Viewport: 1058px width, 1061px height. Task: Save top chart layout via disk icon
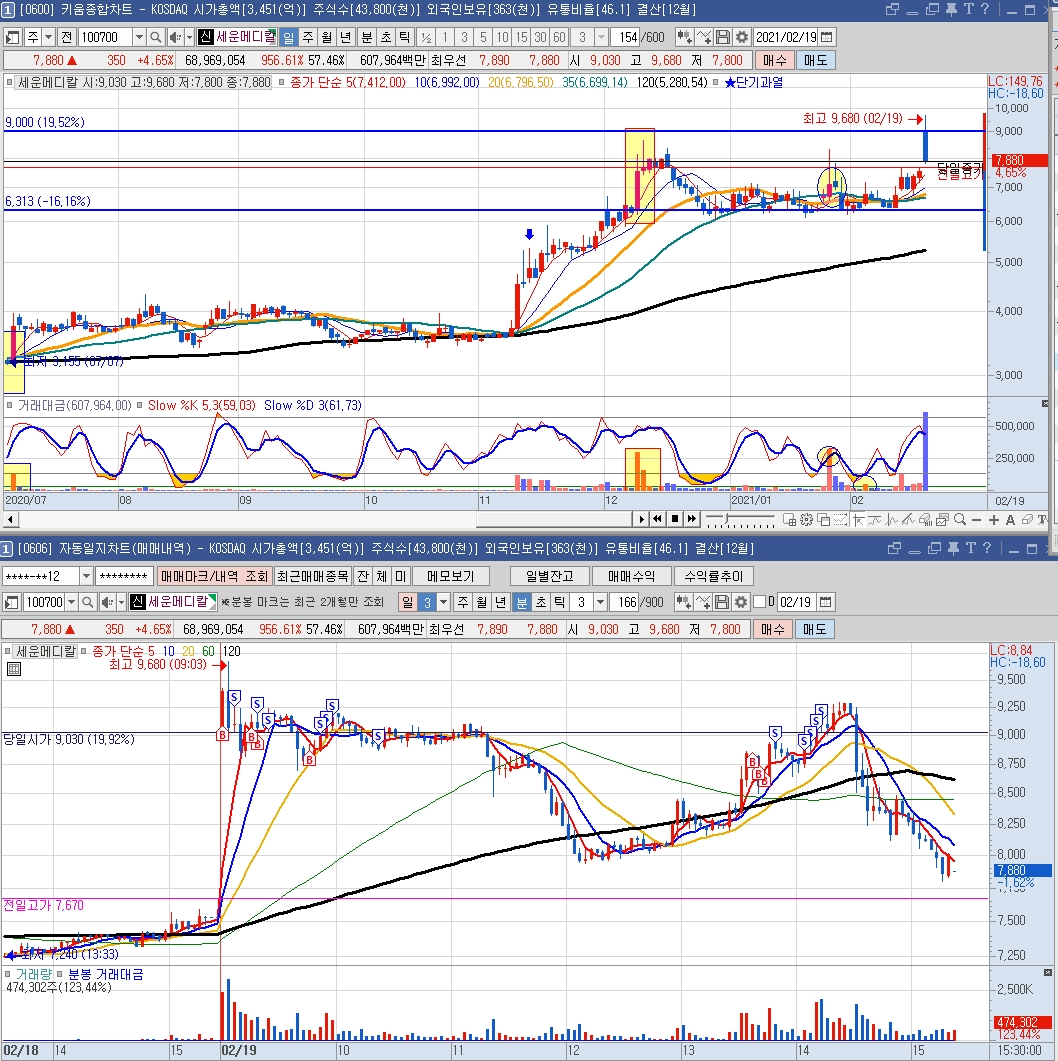(723, 37)
